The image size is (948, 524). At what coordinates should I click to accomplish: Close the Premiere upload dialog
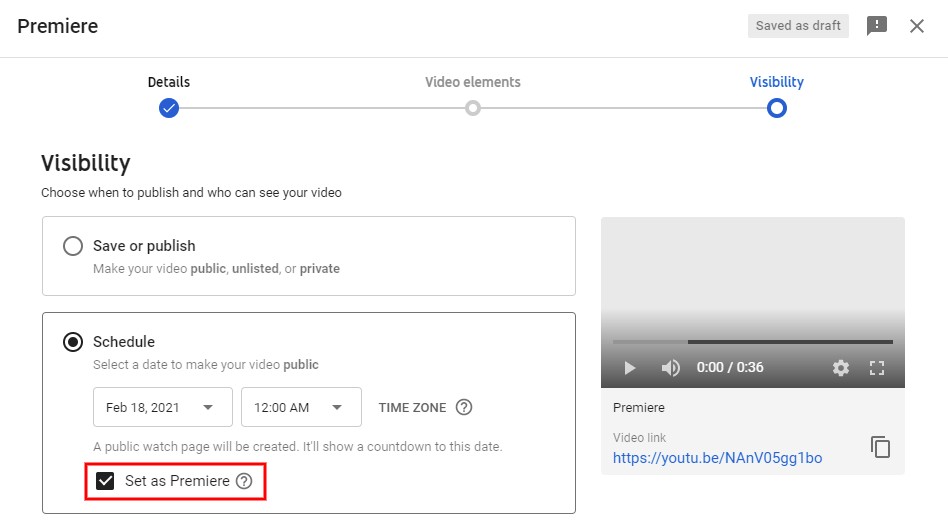coord(917,26)
